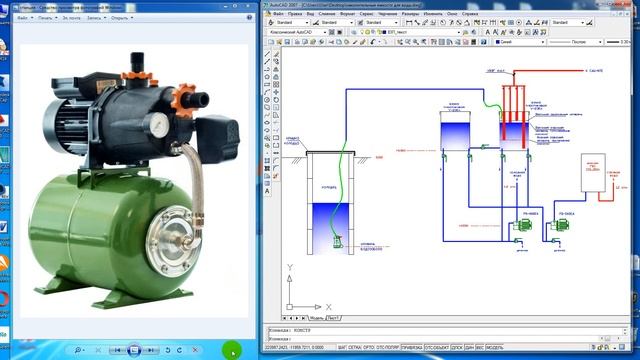Image resolution: width=640 pixels, height=360 pixels.
Task: Open the photo viewer zoom control
Action: pos(79,350)
